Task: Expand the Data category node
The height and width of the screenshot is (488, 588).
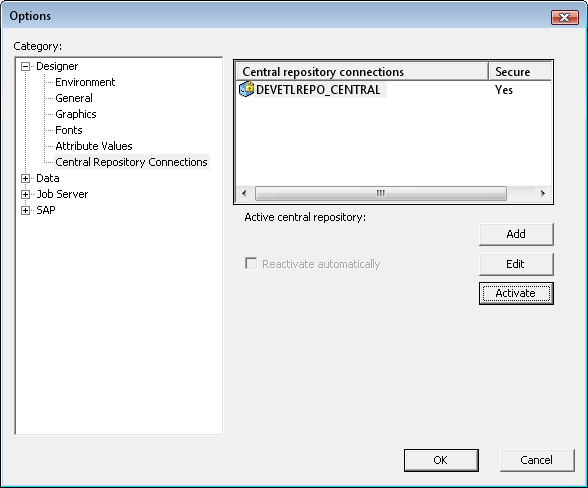Action: [x=25, y=178]
